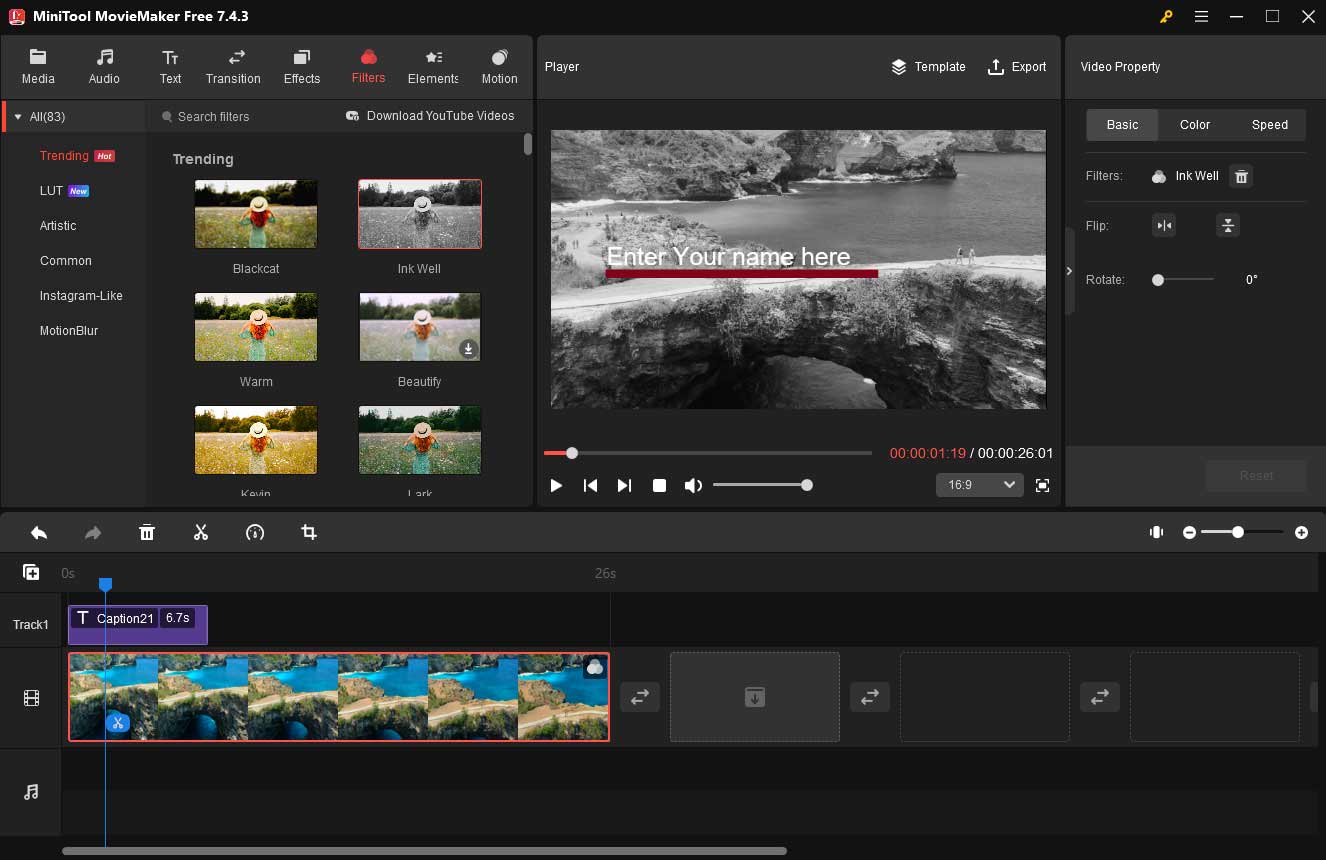Select the Ink Well filter thumbnail
The width and height of the screenshot is (1326, 860).
click(x=420, y=214)
